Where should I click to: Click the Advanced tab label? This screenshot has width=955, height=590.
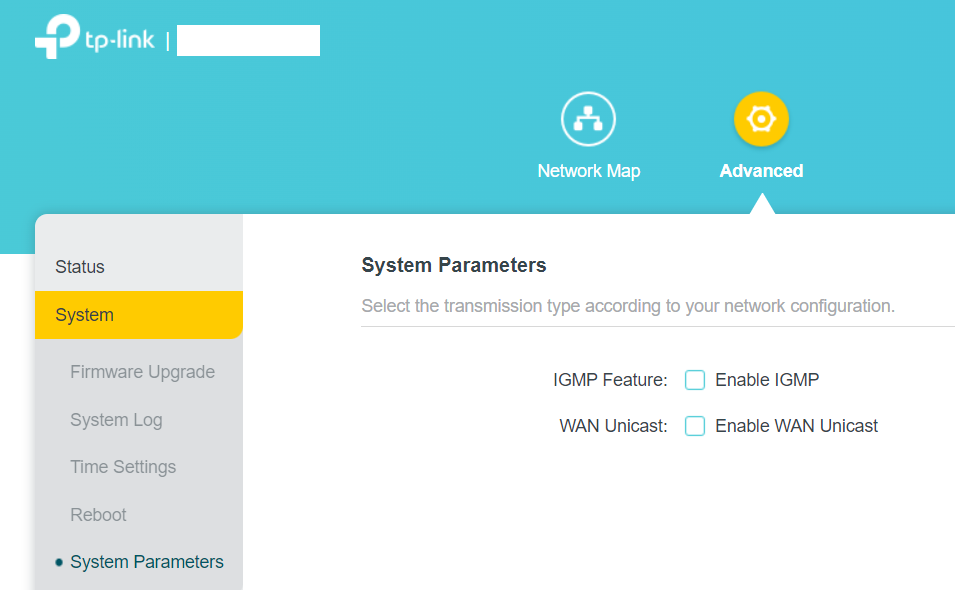pos(761,171)
